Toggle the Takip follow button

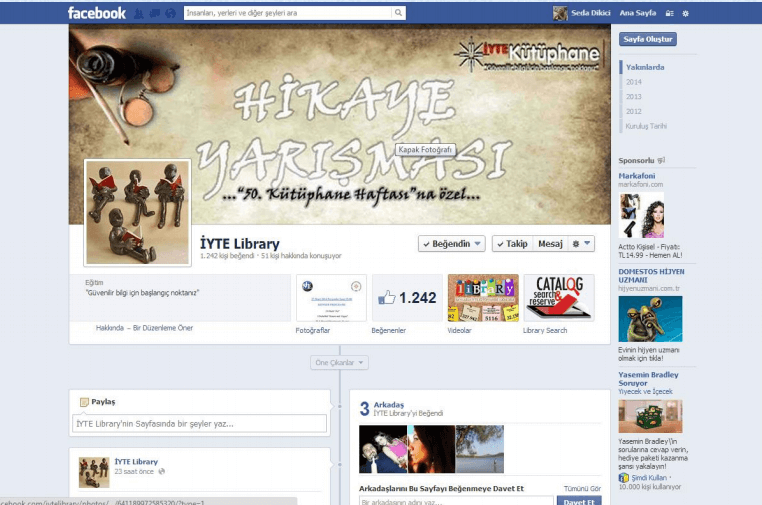[x=513, y=244]
